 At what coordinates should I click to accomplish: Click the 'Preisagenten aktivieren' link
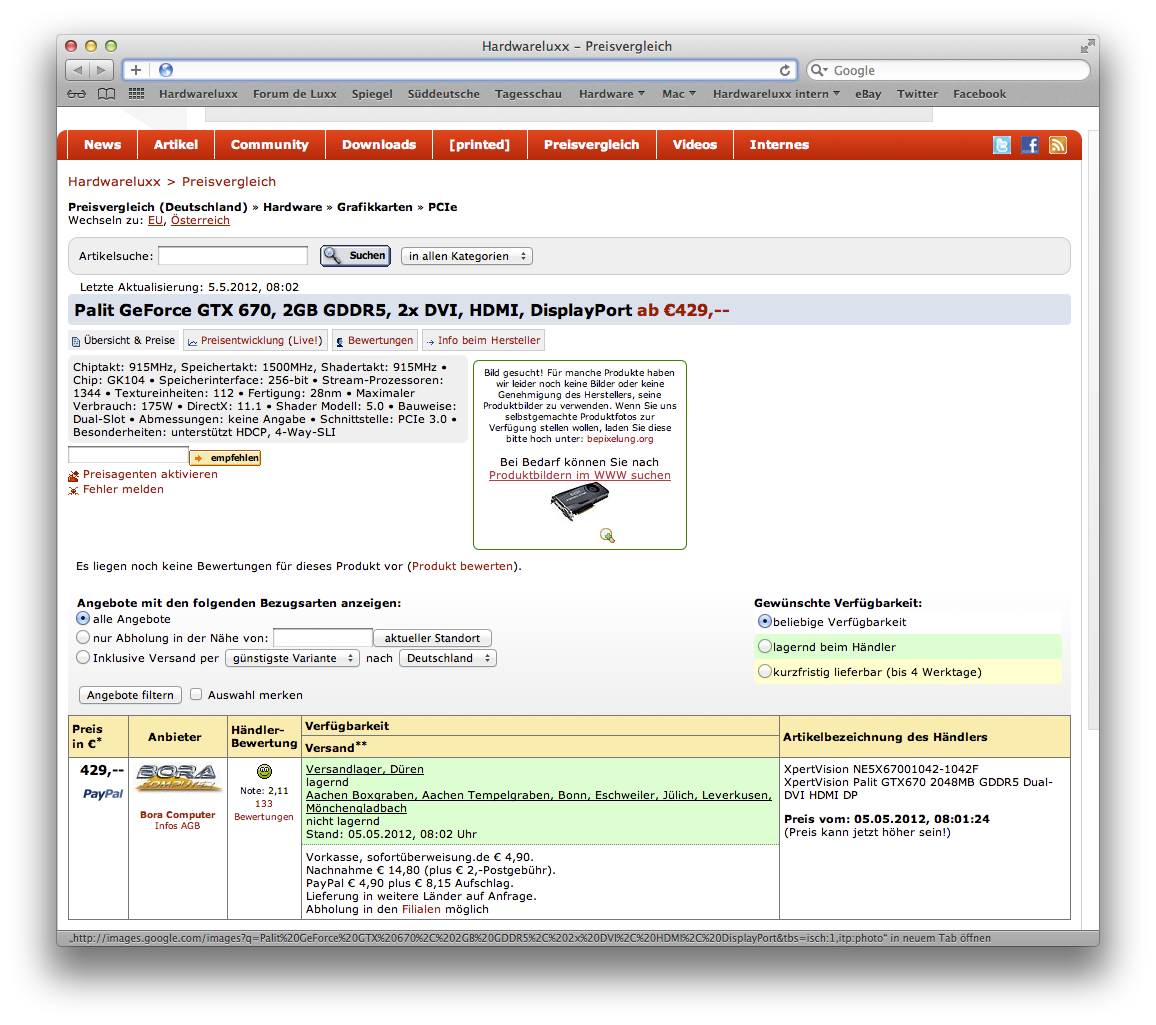(150, 474)
